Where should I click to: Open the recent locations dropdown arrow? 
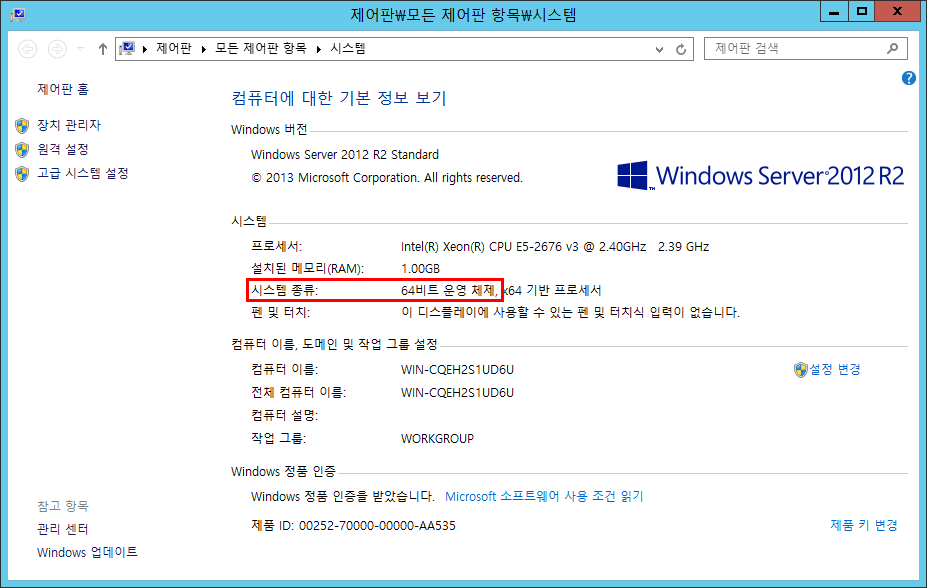pyautogui.click(x=80, y=48)
